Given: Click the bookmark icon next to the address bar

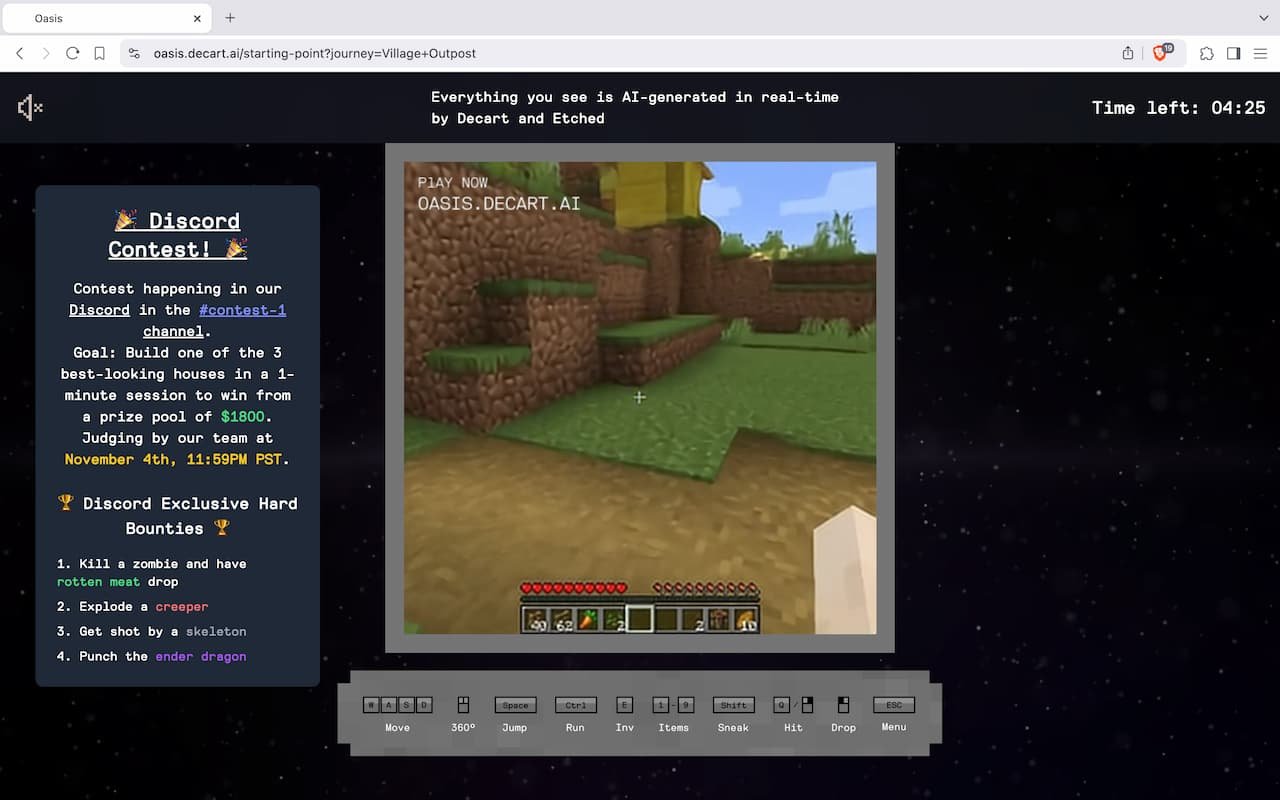Looking at the screenshot, I should pyautogui.click(x=99, y=53).
